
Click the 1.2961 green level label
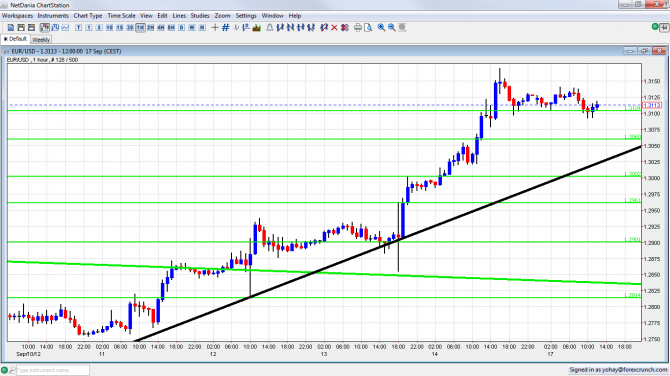point(632,200)
